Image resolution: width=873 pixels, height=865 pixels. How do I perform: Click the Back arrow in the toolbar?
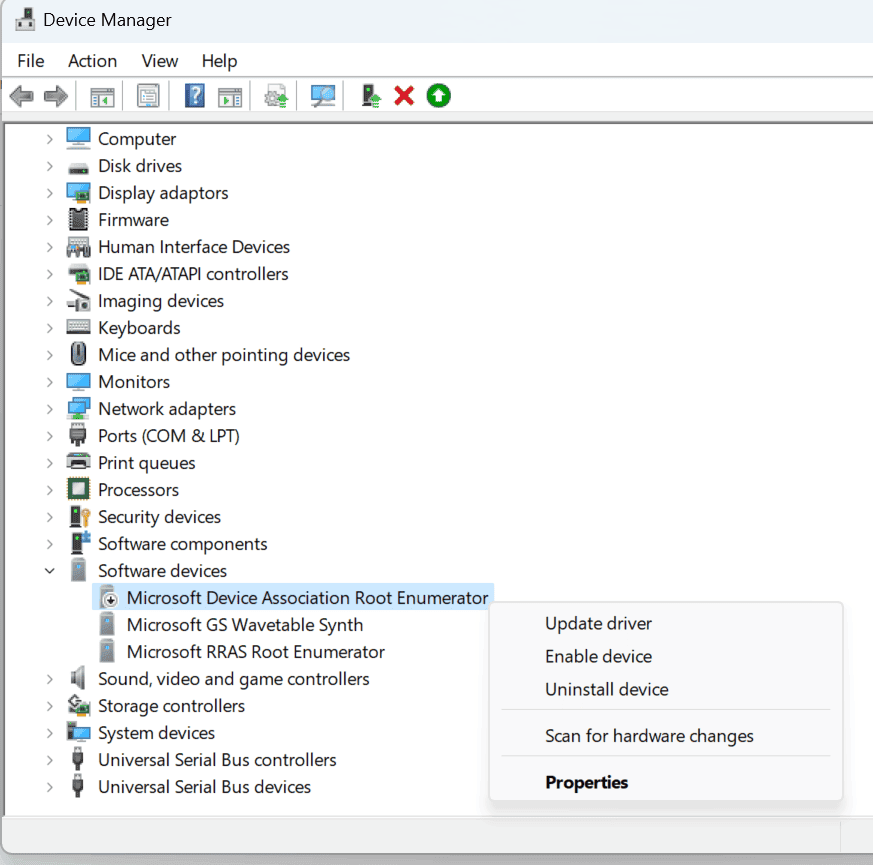click(21, 96)
